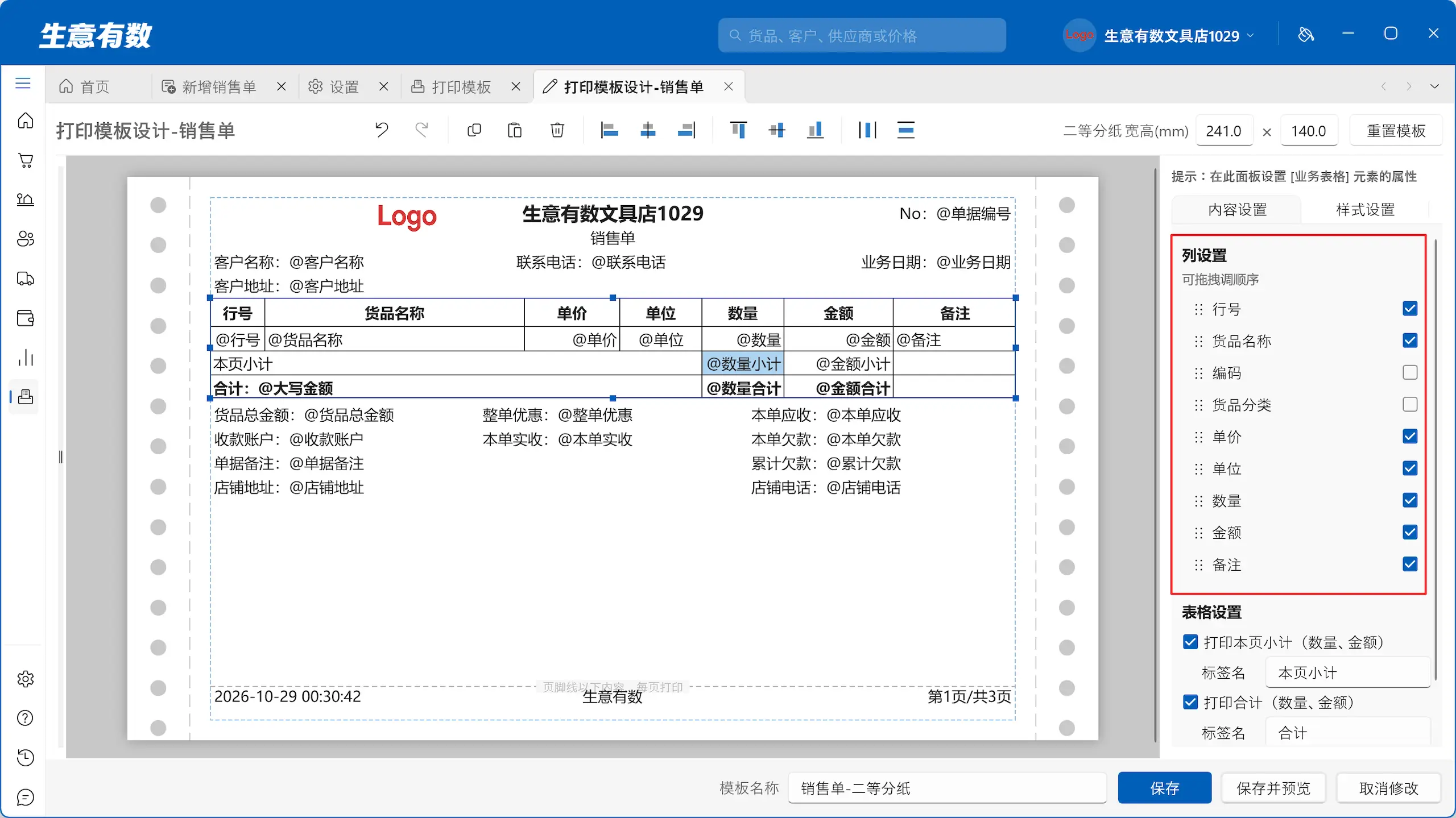
Task: Open the 新增销售单 tab
Action: click(219, 86)
